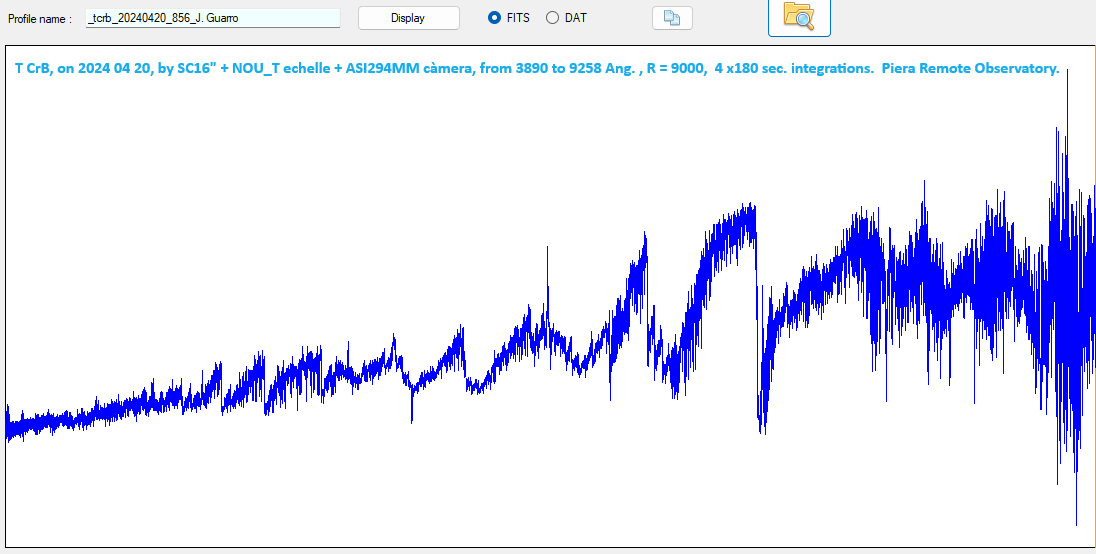The height and width of the screenshot is (554, 1096).
Task: Open the folder search browse icon
Action: pyautogui.click(x=798, y=17)
